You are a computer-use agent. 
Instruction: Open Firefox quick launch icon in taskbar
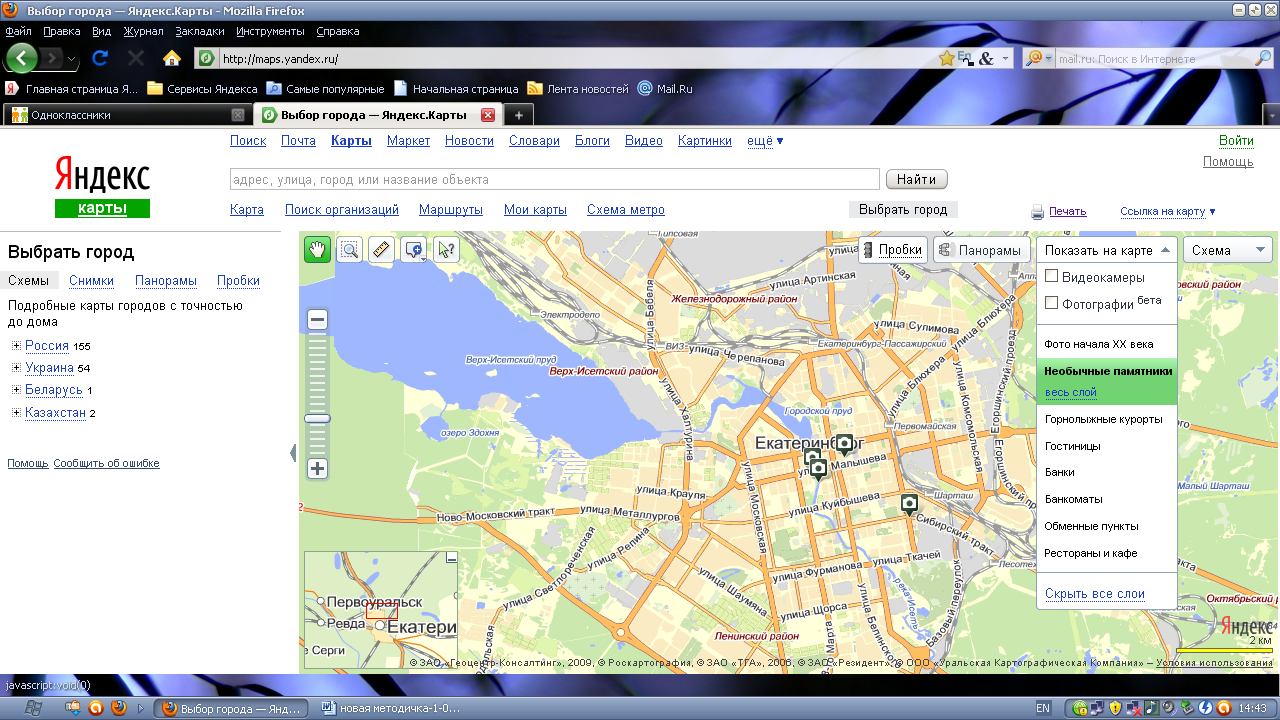coord(118,708)
